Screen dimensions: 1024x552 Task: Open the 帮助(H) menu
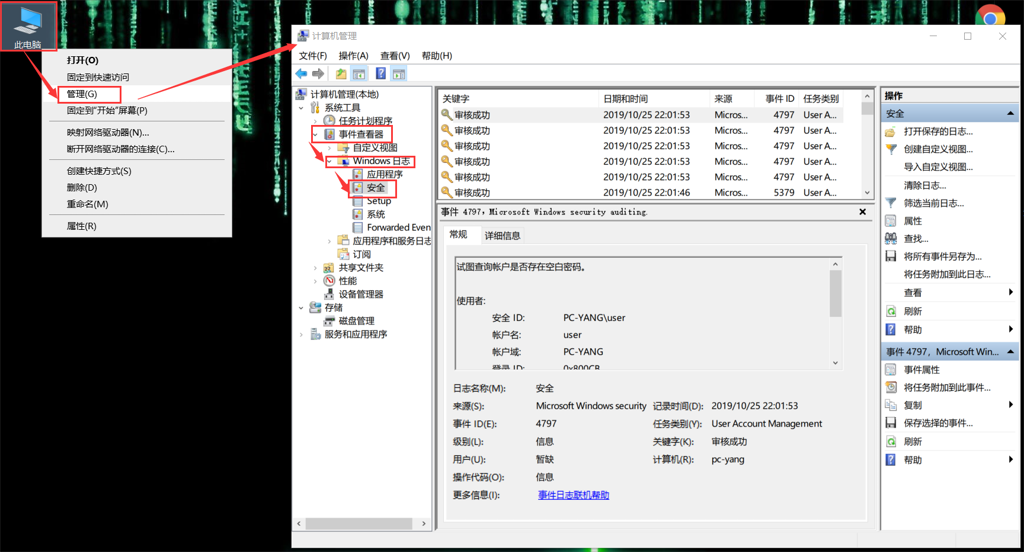(x=437, y=56)
